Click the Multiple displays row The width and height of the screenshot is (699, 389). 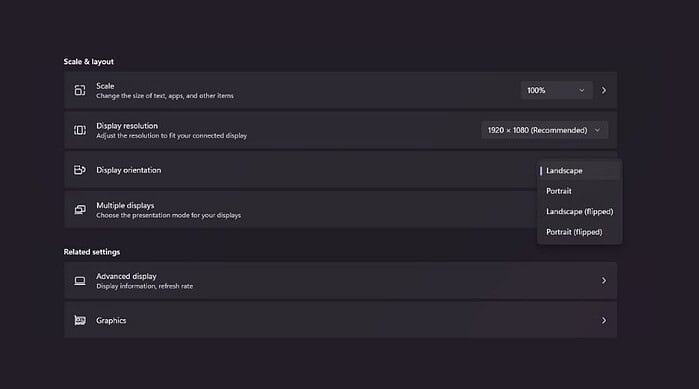[300, 210]
